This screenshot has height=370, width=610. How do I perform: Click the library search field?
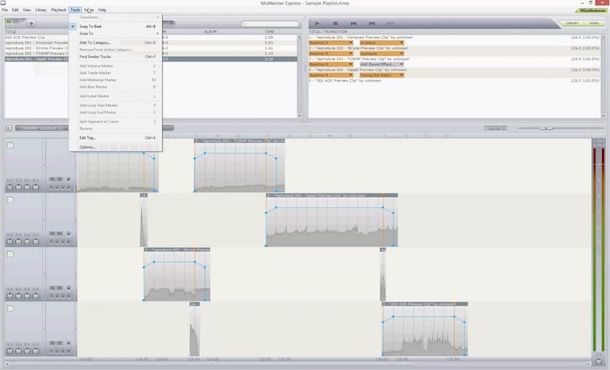pos(270,24)
